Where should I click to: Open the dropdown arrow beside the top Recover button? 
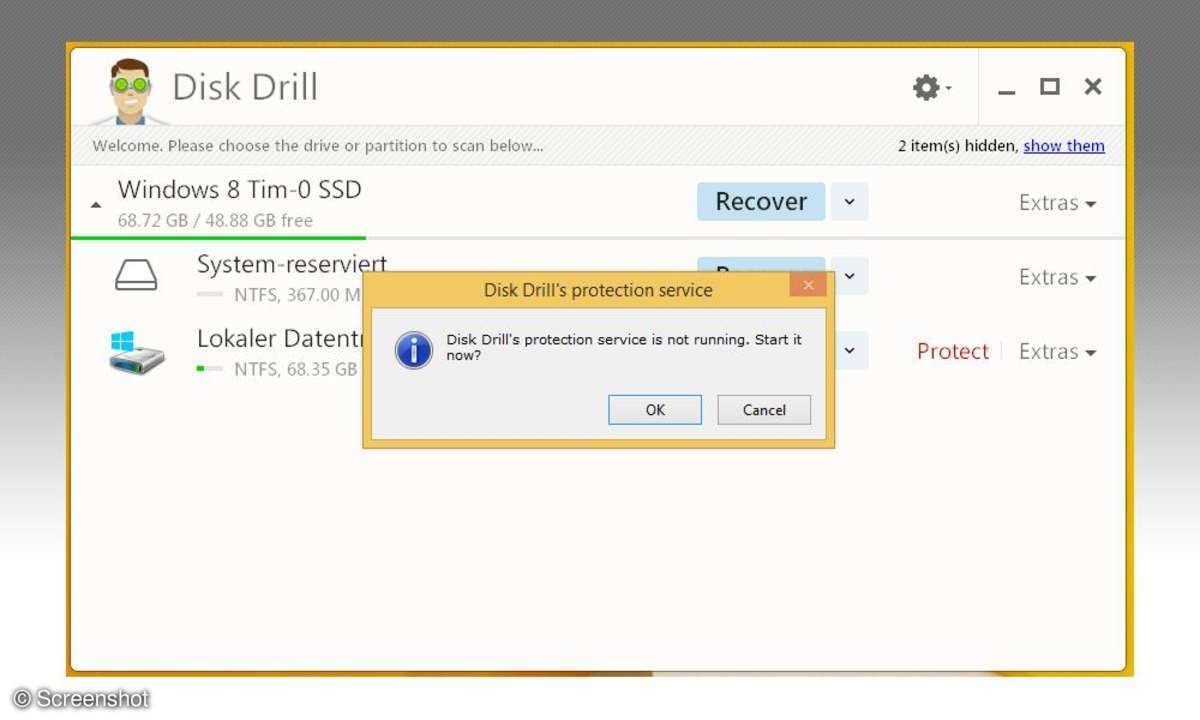849,202
